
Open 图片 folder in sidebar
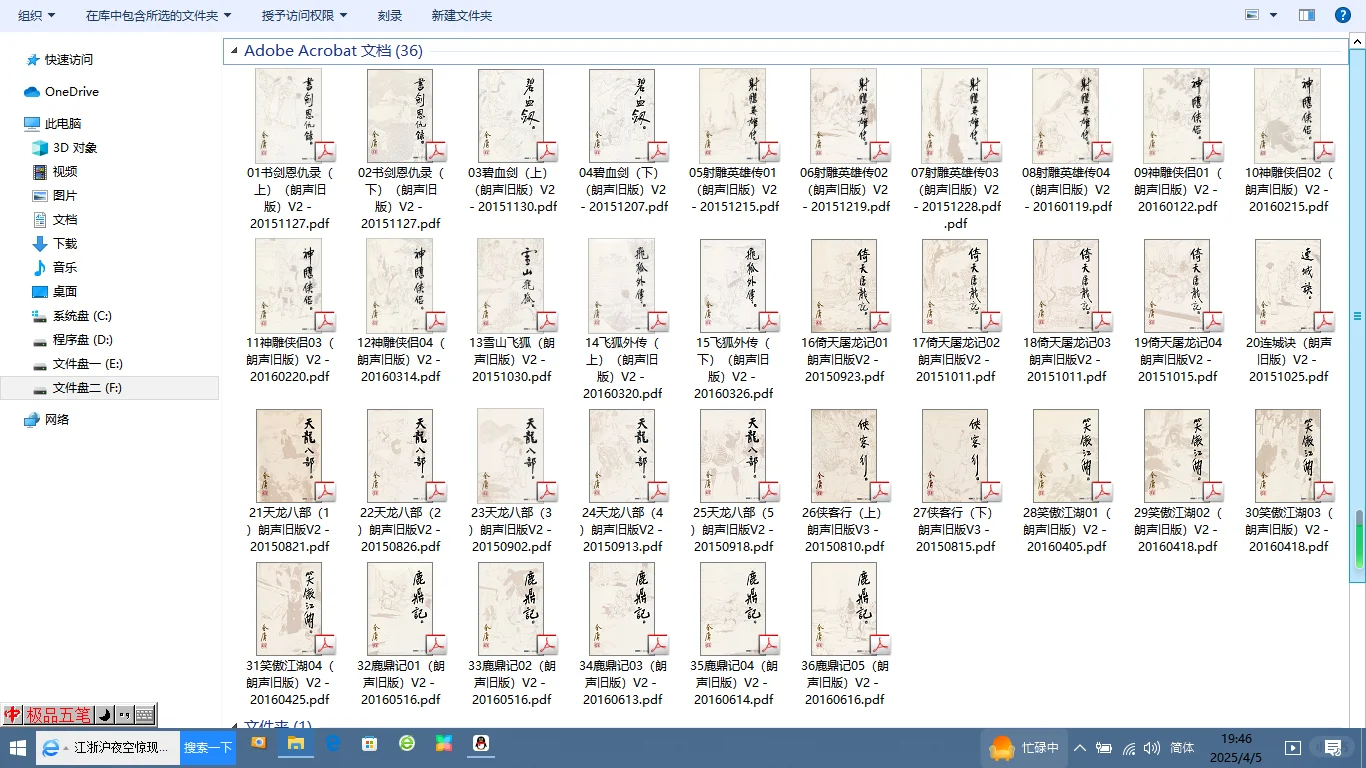click(55, 196)
